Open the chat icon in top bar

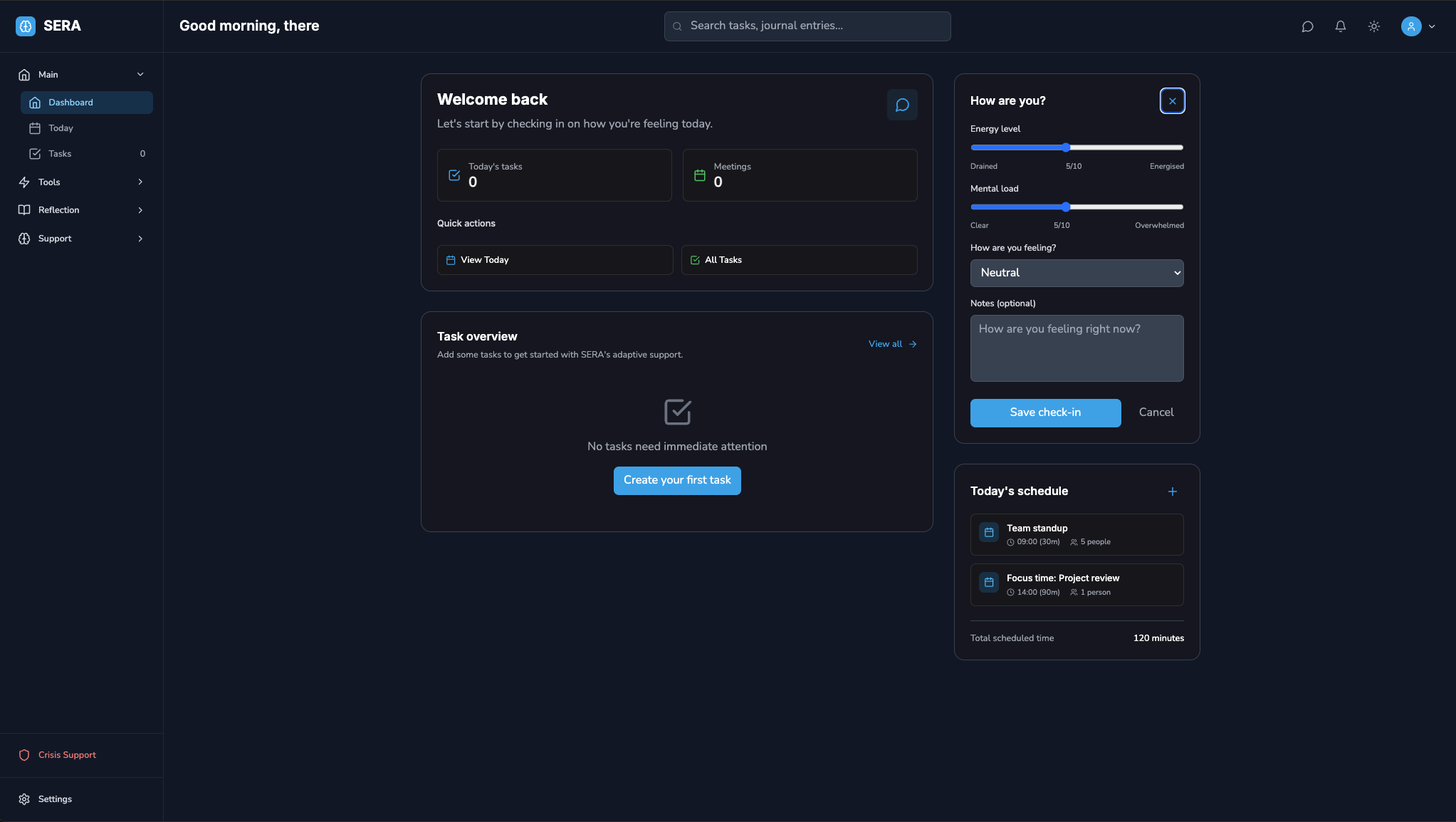[x=1307, y=26]
